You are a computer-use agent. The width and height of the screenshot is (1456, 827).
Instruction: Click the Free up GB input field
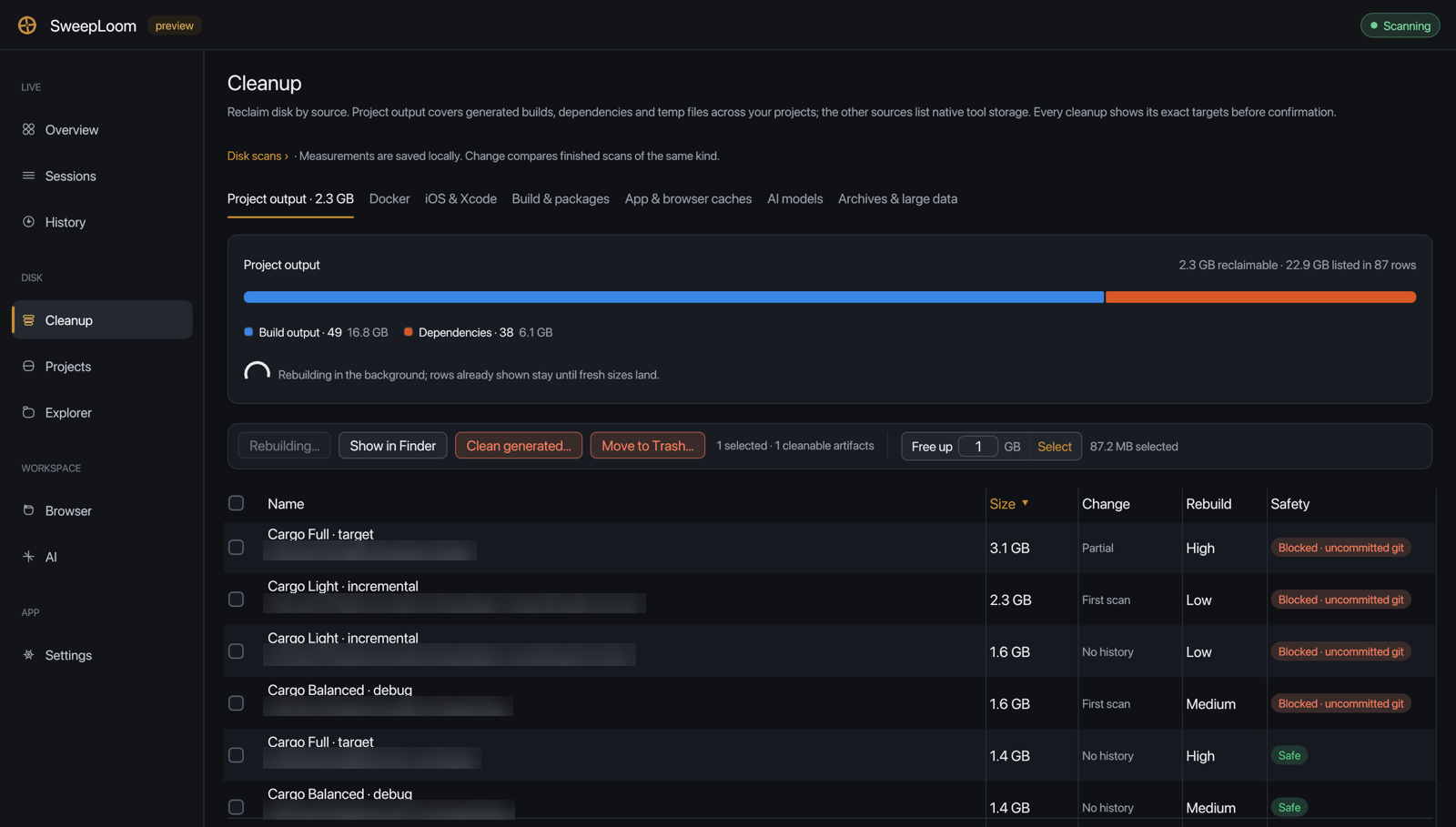pyautogui.click(x=978, y=447)
